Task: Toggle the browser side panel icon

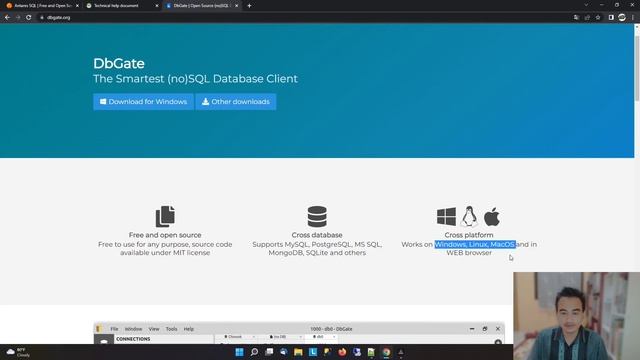Action: click(611, 18)
